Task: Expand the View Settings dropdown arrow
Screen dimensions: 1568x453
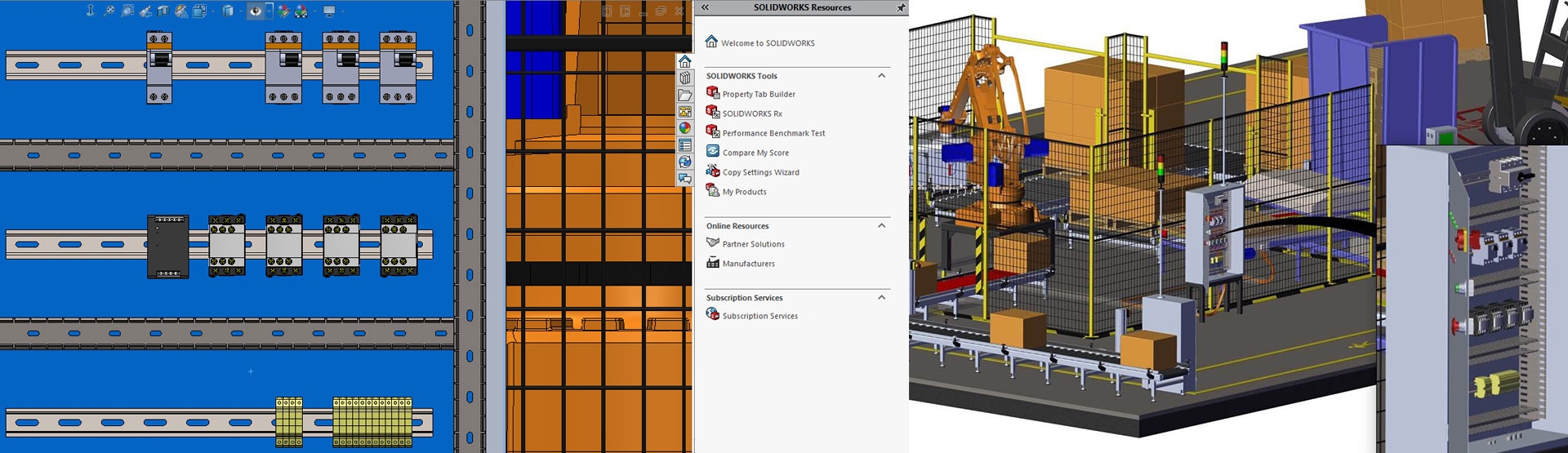Action: pyautogui.click(x=342, y=11)
